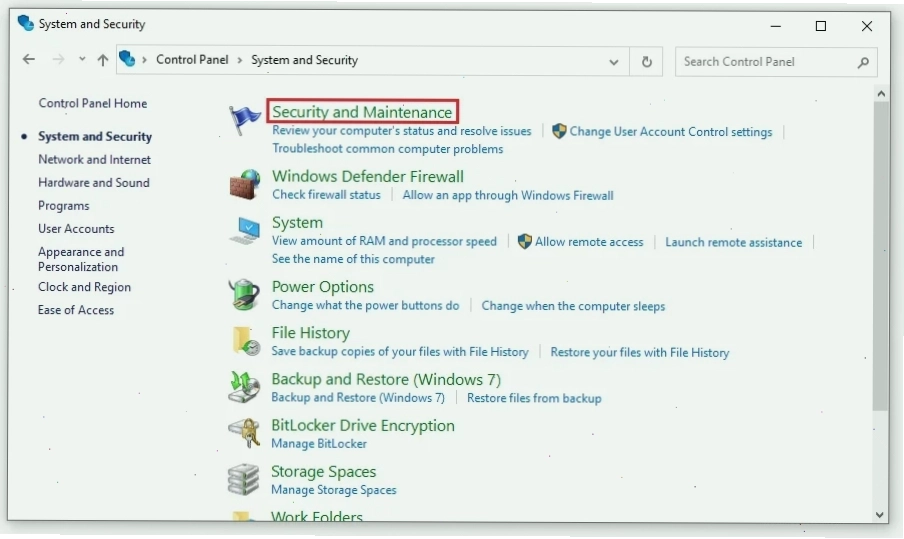Image resolution: width=904 pixels, height=539 pixels.
Task: Click Save backup copies of your files
Action: [x=400, y=352]
